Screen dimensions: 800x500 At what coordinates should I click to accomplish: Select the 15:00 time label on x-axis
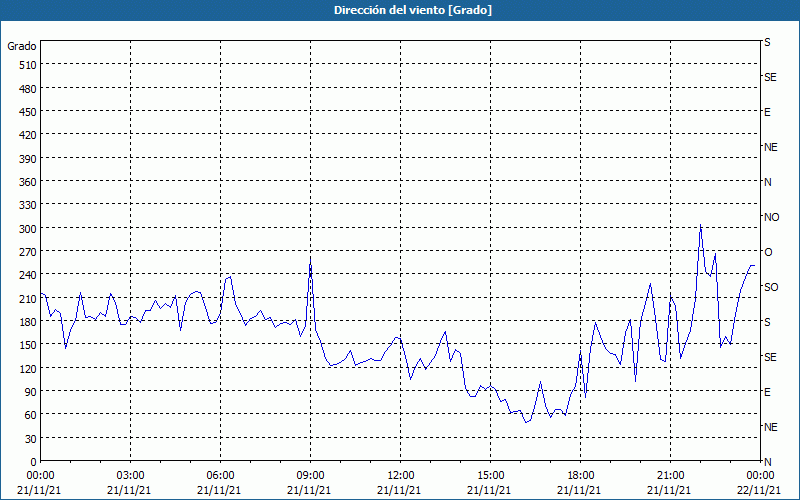tap(490, 476)
